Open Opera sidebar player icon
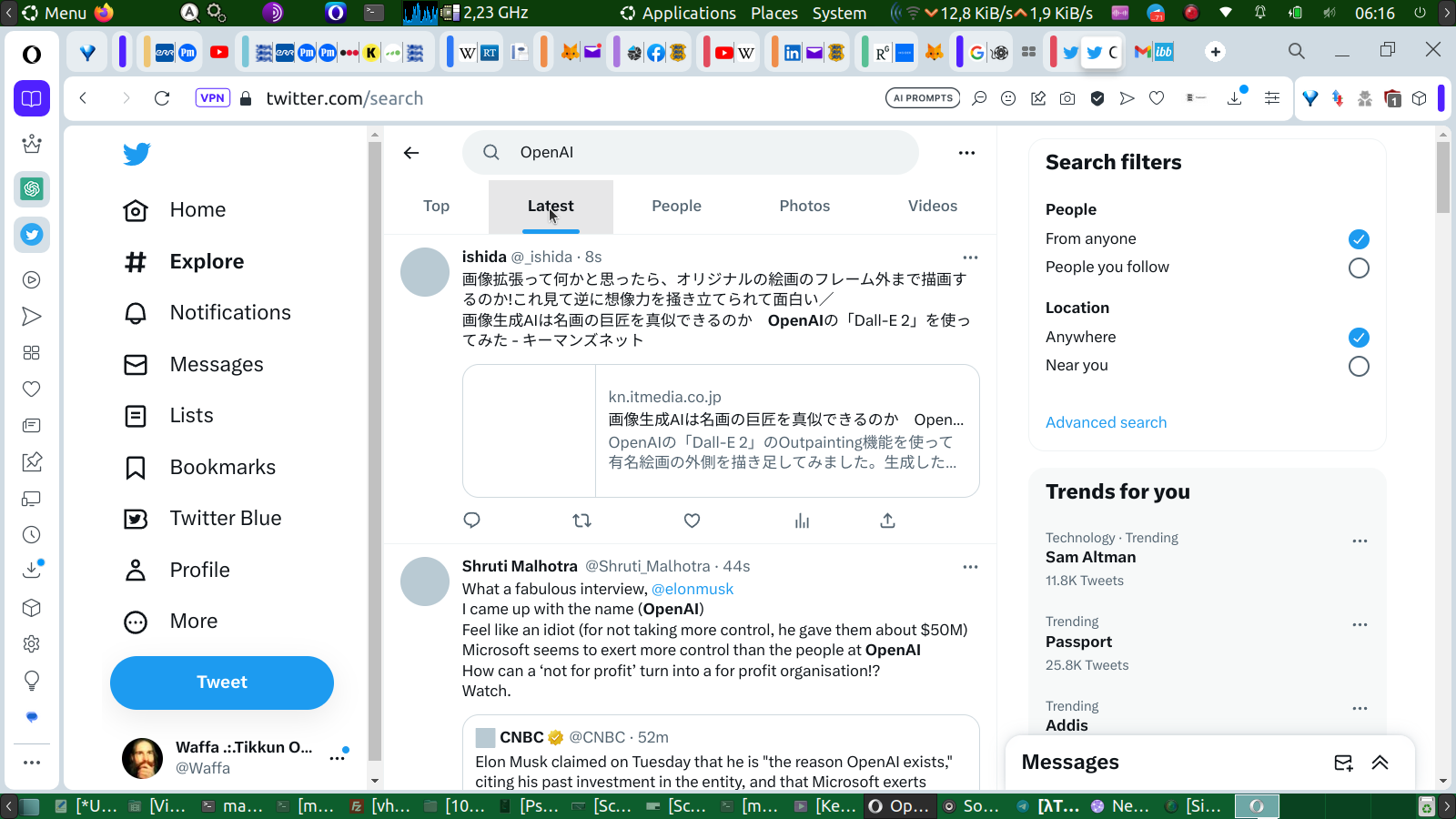This screenshot has height=819, width=1456. pos(32,280)
